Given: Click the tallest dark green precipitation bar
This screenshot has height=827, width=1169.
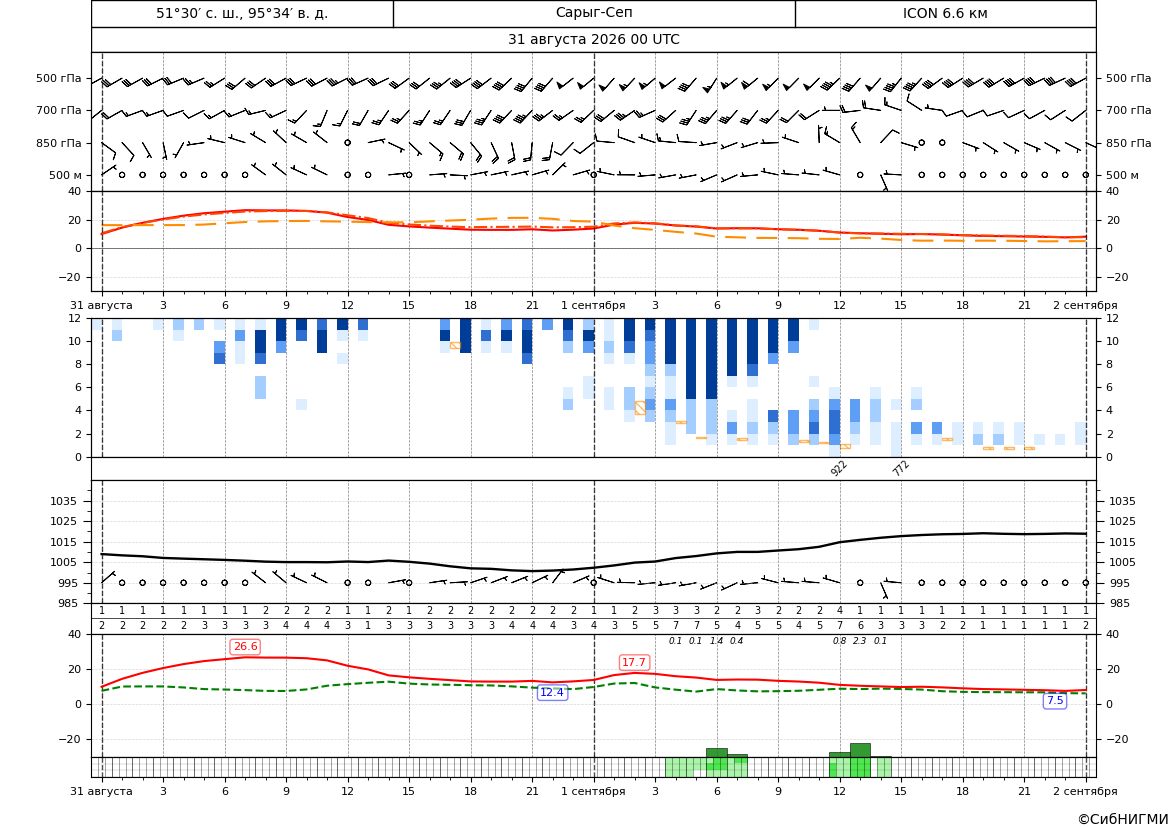Looking at the screenshot, I should pos(860,750).
